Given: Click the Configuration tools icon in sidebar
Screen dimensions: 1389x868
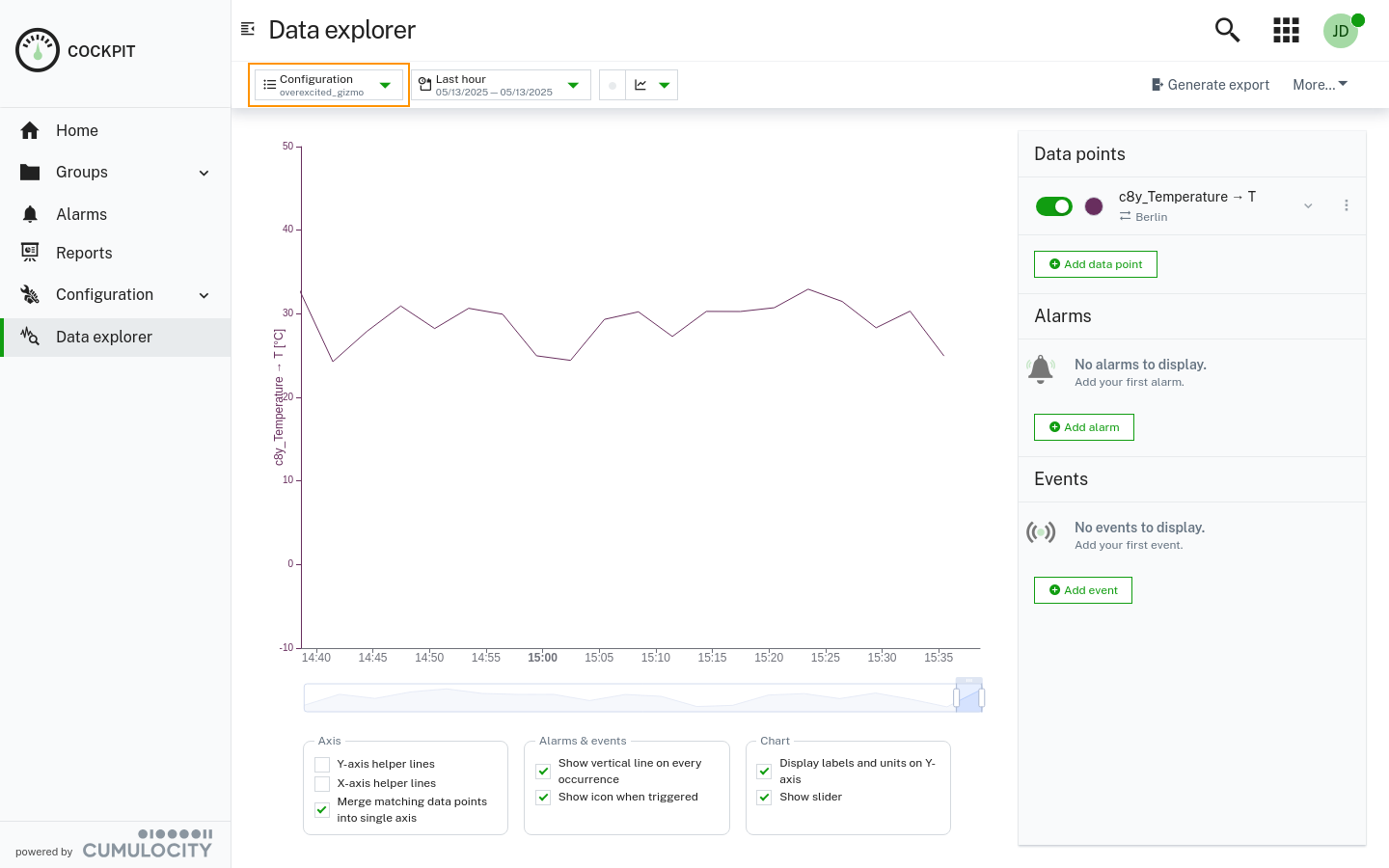Looking at the screenshot, I should tap(30, 294).
